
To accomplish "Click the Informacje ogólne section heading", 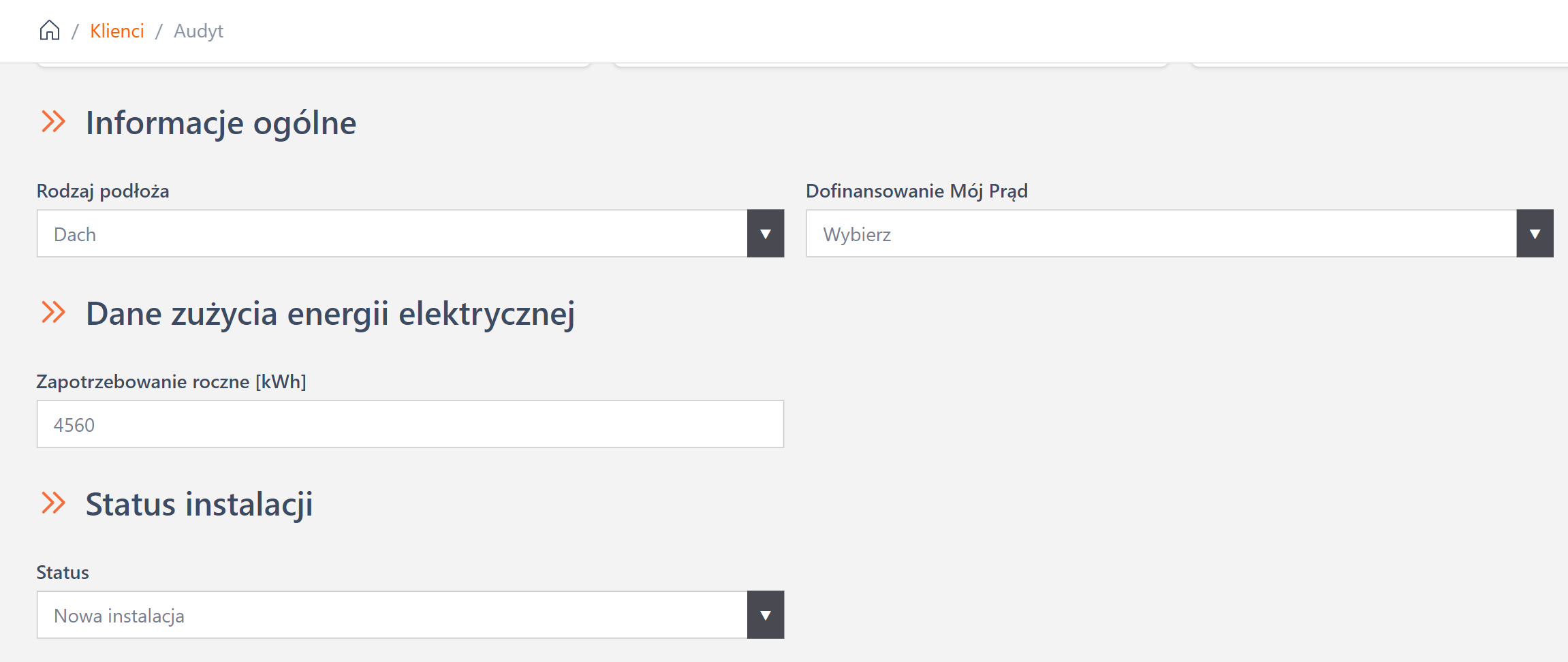I will click(221, 123).
